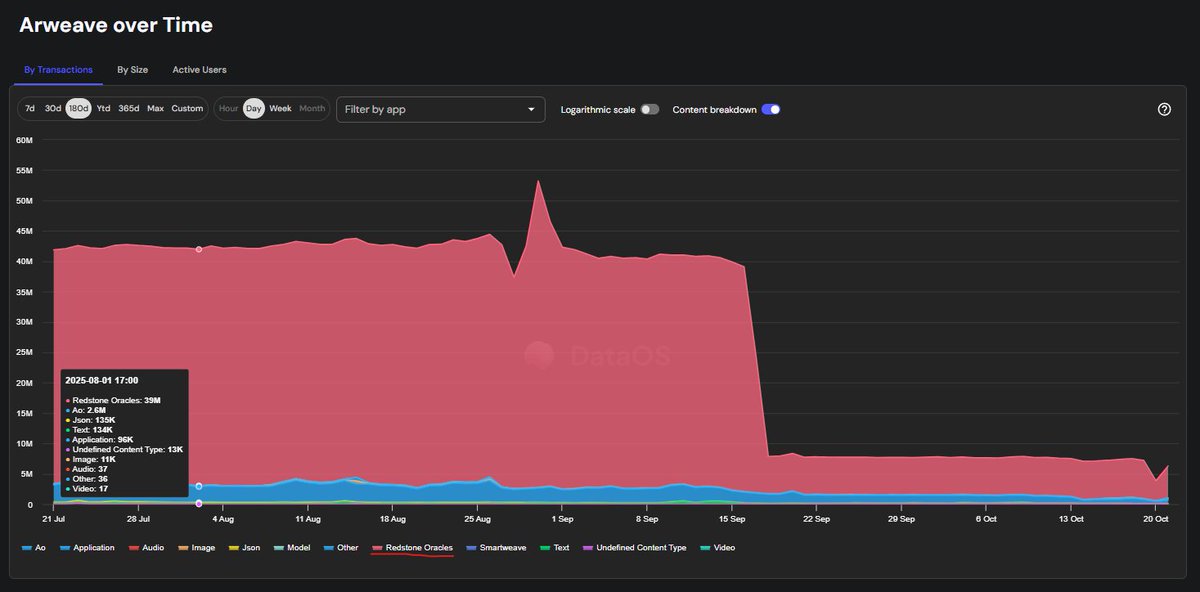
Task: Turn off the Content breakdown switch
Action: click(771, 109)
